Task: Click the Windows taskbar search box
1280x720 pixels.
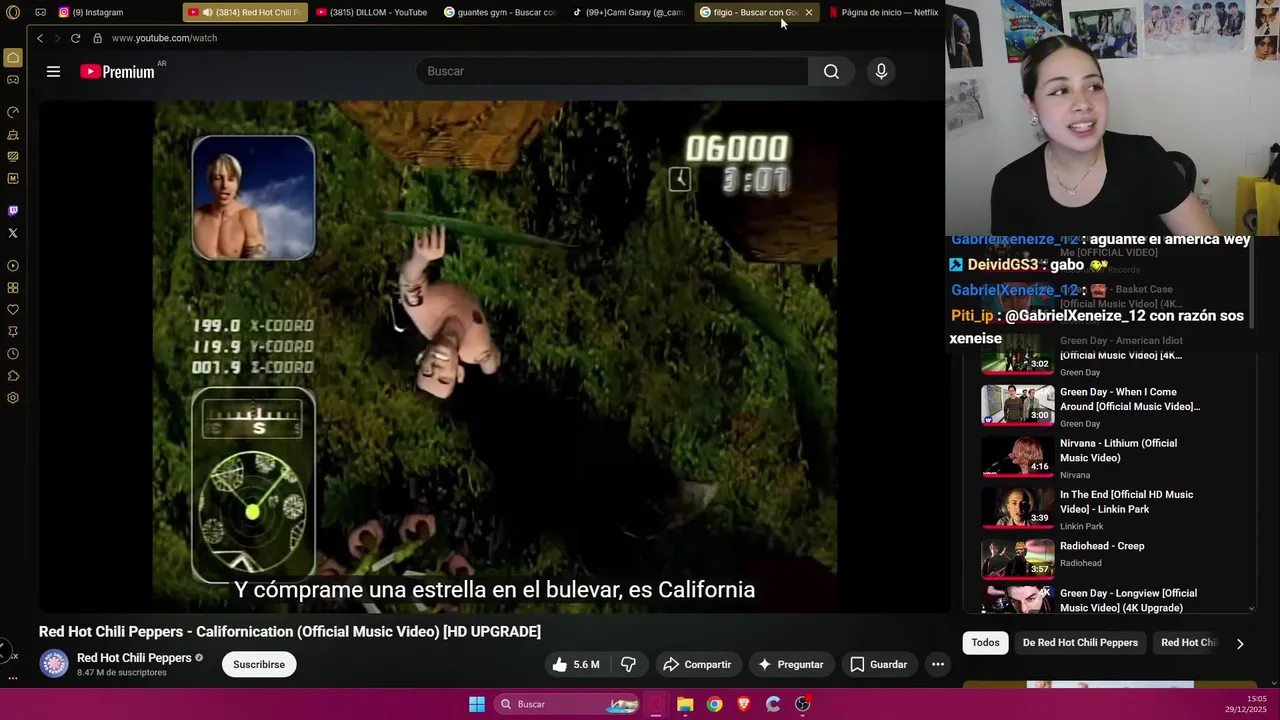Action: 568,704
